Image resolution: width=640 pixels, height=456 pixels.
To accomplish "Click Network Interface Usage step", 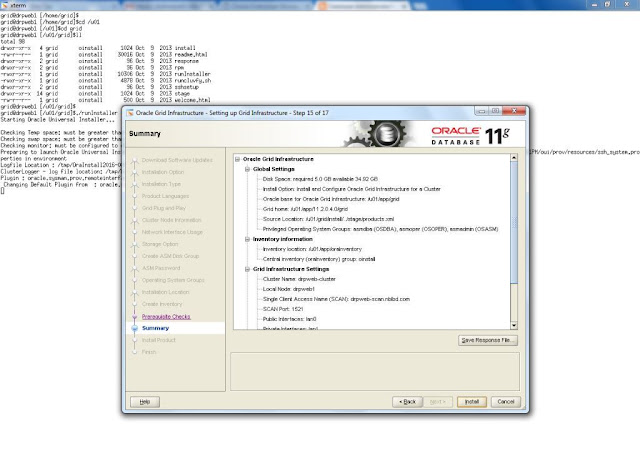I will coord(172,232).
